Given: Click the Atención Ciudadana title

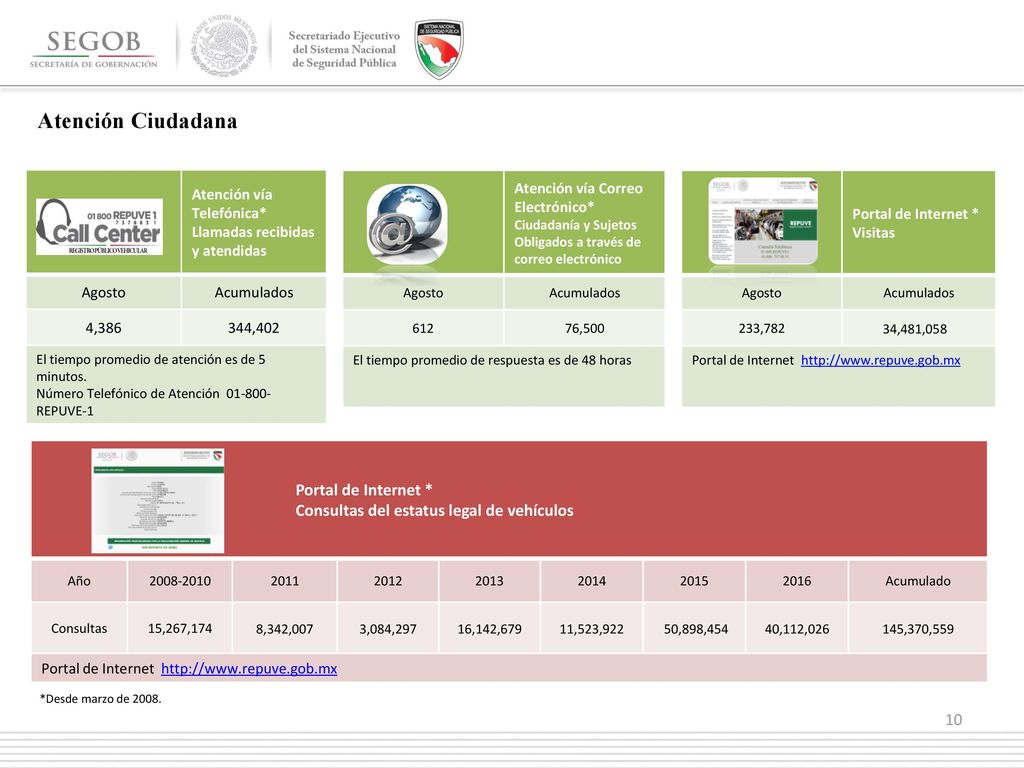Looking at the screenshot, I should tap(138, 121).
